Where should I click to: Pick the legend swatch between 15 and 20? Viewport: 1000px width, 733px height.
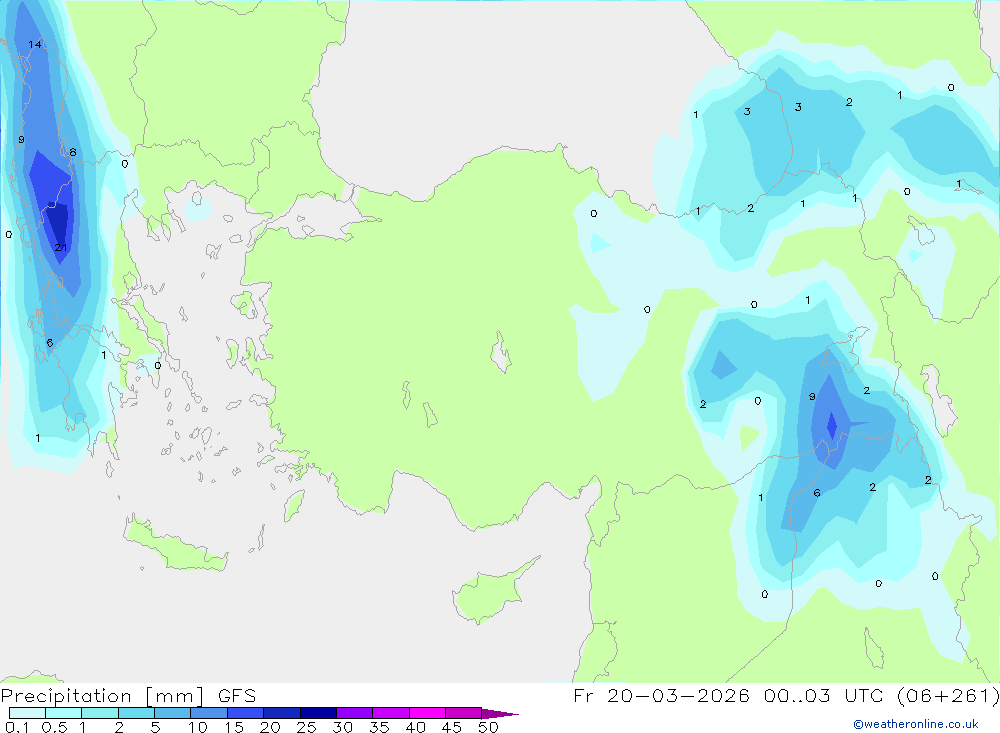pos(245,713)
